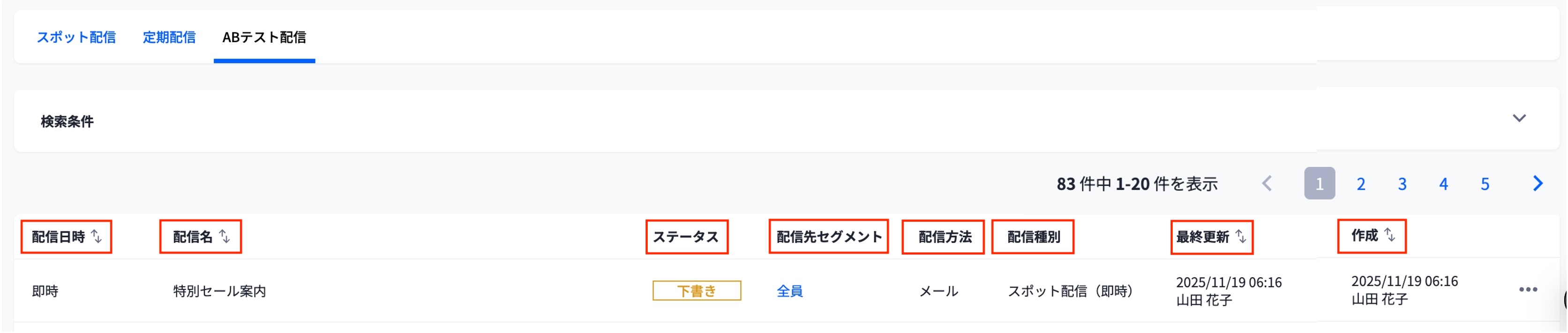This screenshot has height=333, width=1568.
Task: Switch to the 定期配信 tab
Action: 169,37
